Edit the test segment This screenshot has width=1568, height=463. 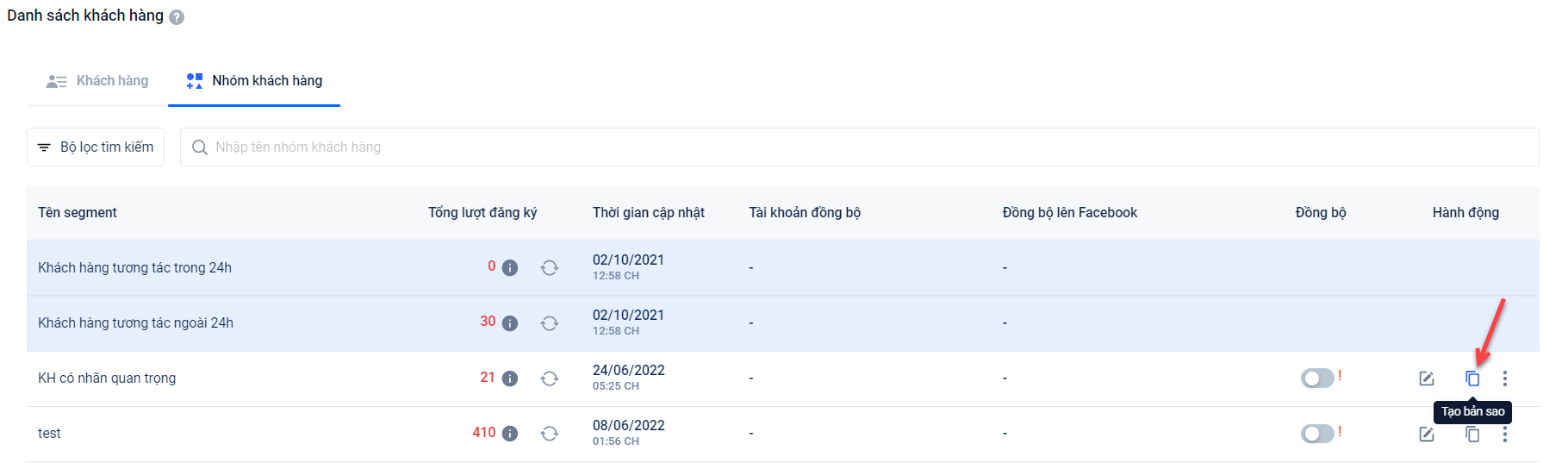pyautogui.click(x=1427, y=434)
